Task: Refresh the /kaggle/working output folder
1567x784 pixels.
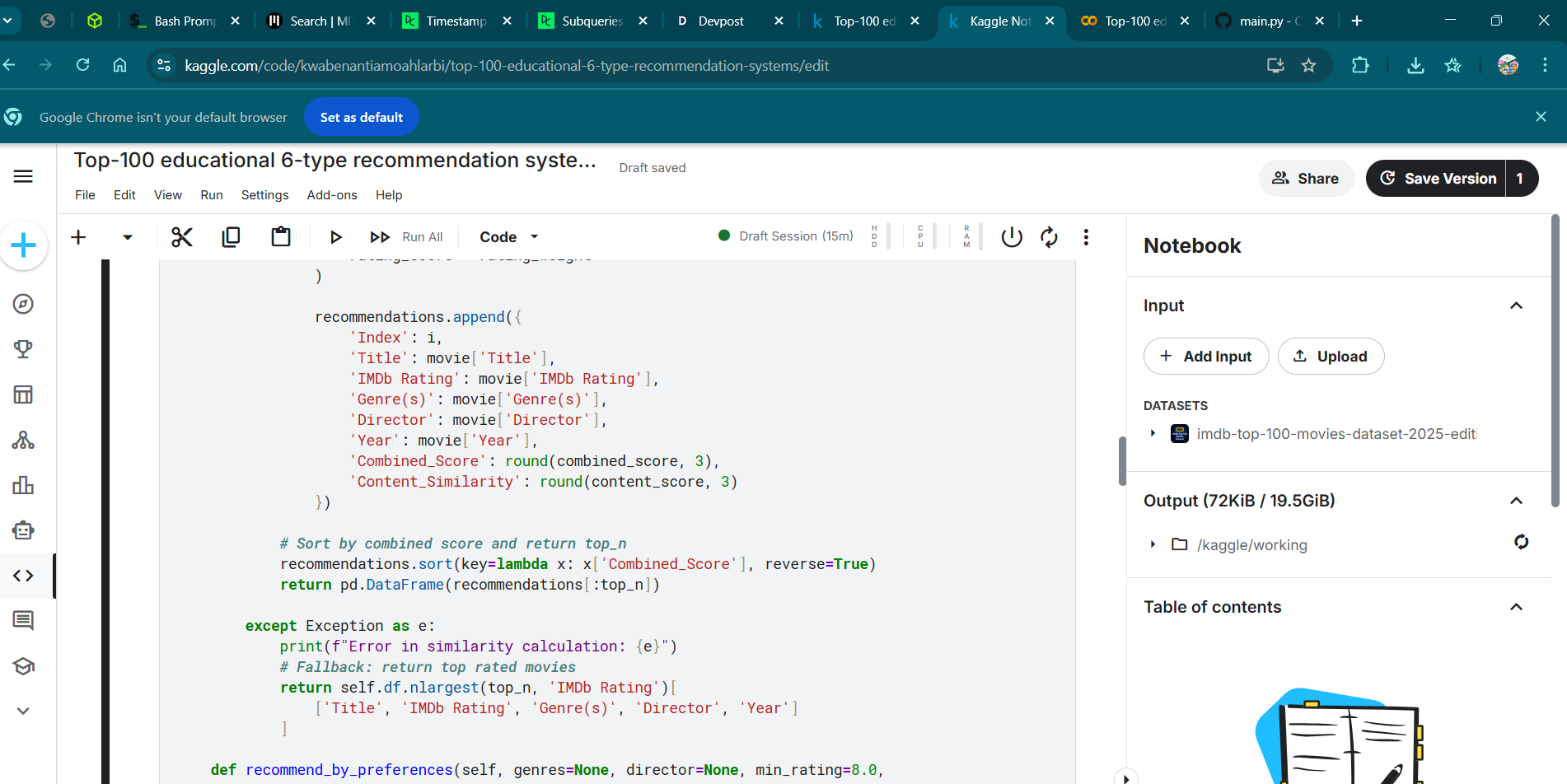Action: [1521, 542]
